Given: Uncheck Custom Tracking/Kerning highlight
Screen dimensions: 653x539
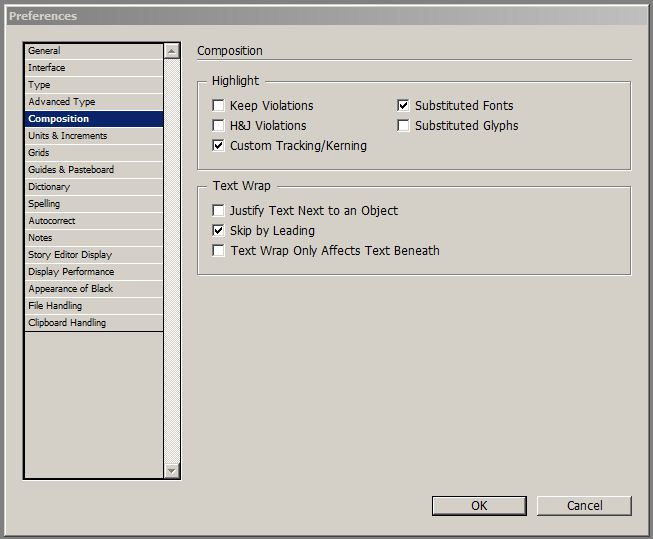Looking at the screenshot, I should click(x=218, y=145).
